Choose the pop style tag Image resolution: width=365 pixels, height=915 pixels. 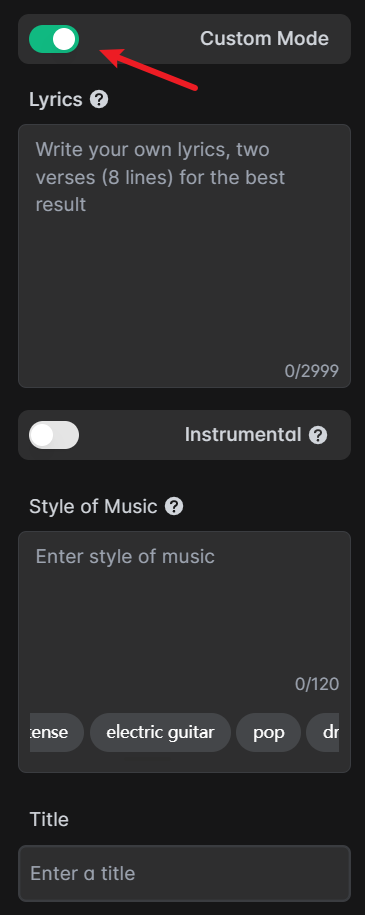tap(269, 732)
